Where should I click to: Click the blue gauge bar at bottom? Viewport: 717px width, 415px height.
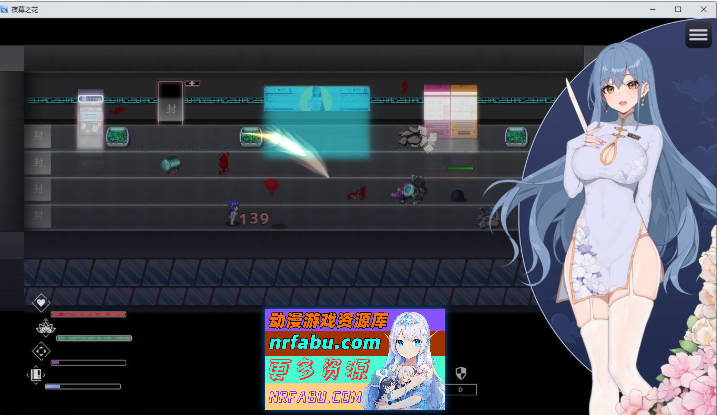point(82,386)
